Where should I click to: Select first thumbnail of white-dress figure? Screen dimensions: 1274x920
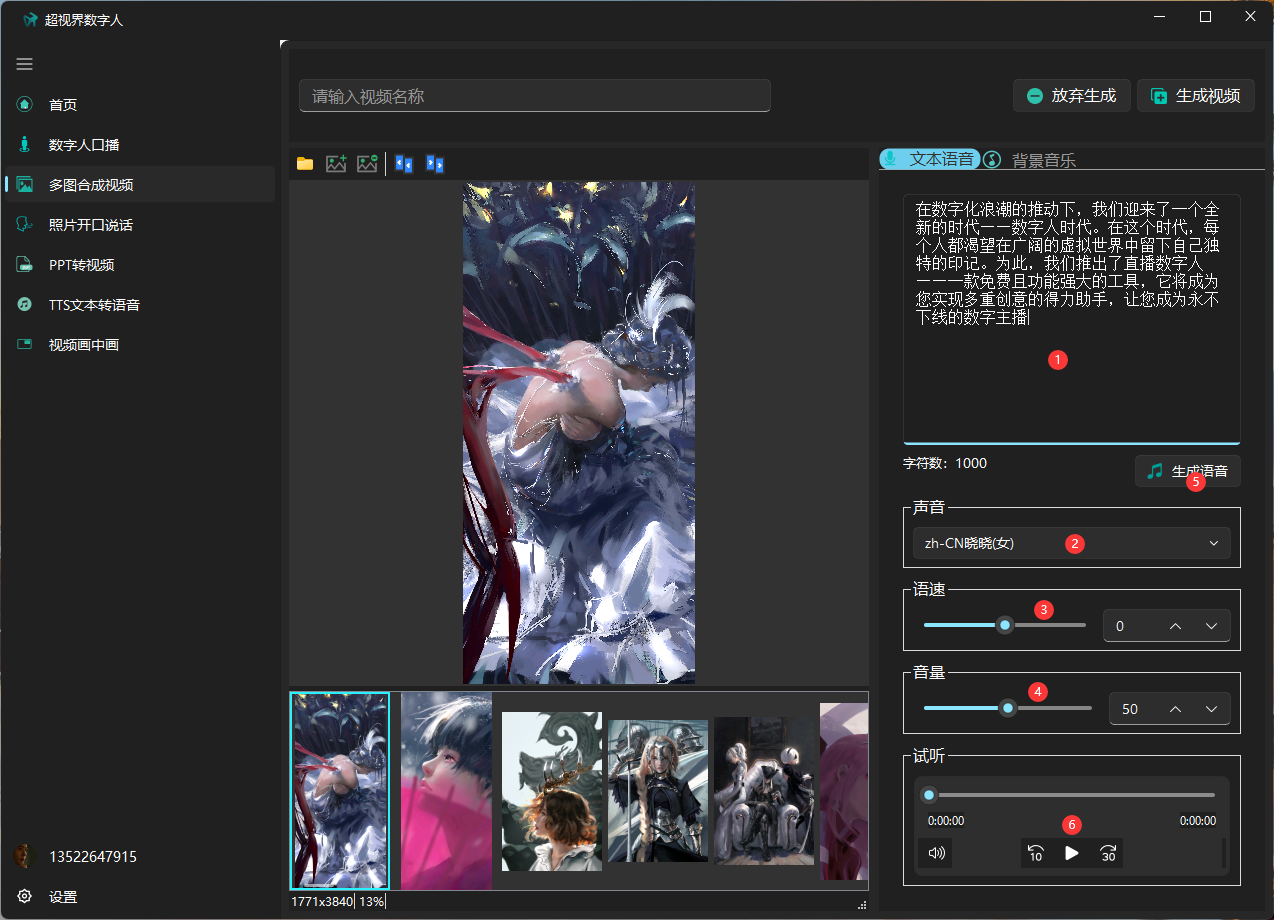pos(340,790)
